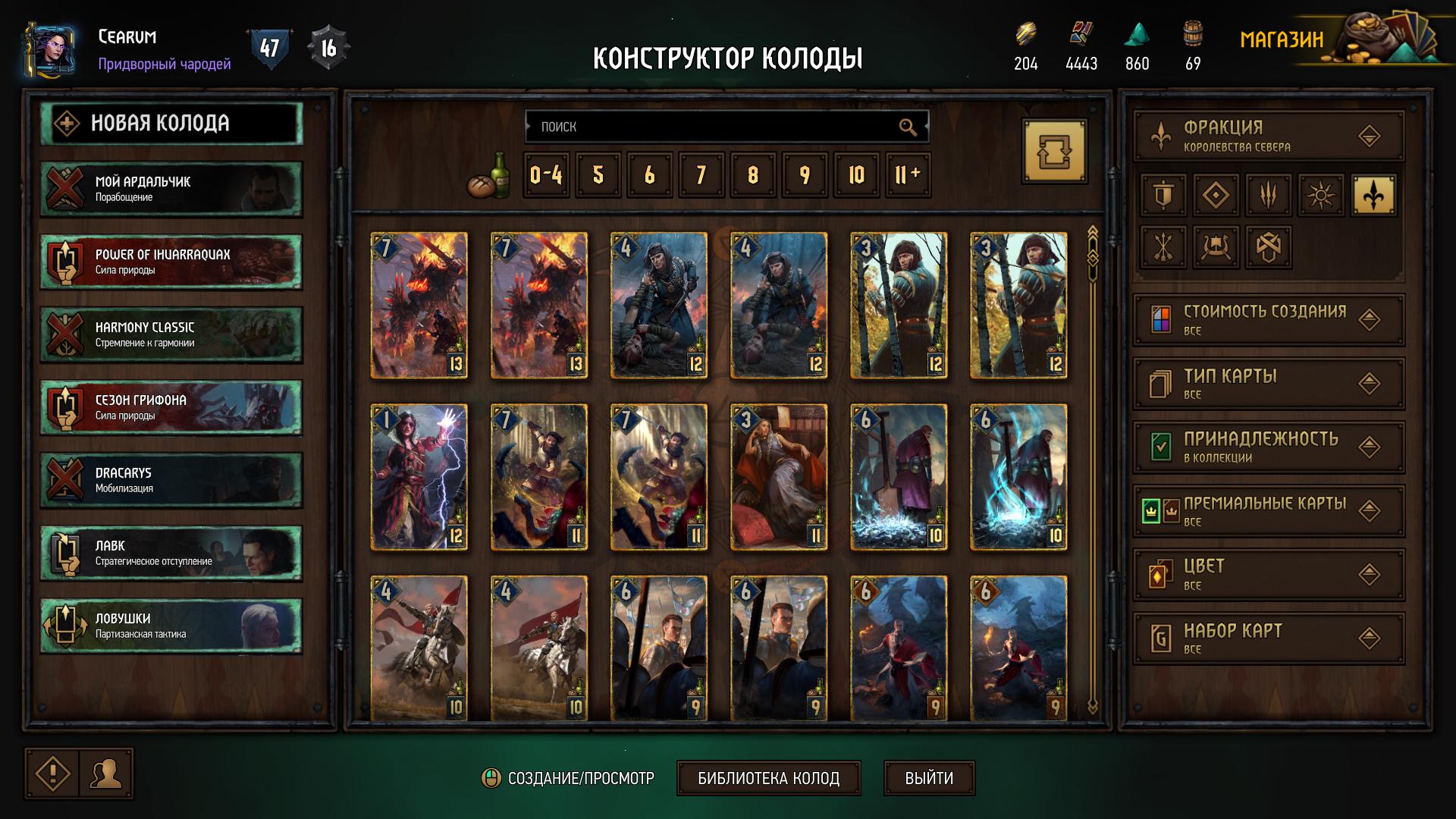
Task: Click the card list scrollbar track
Action: coord(1093,485)
